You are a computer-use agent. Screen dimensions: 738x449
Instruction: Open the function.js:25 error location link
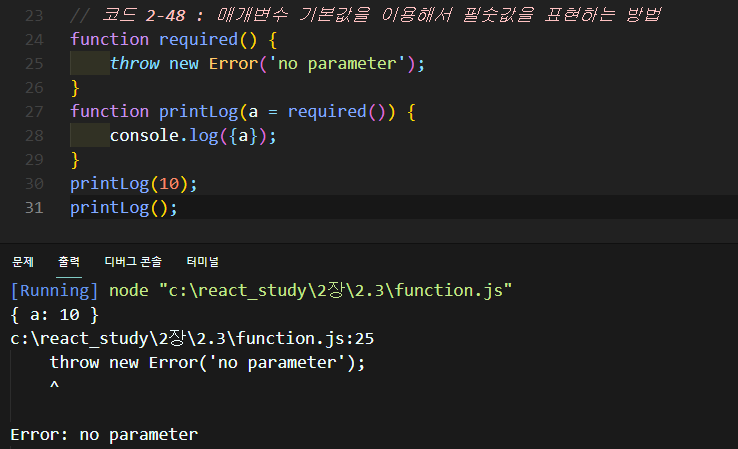point(192,338)
